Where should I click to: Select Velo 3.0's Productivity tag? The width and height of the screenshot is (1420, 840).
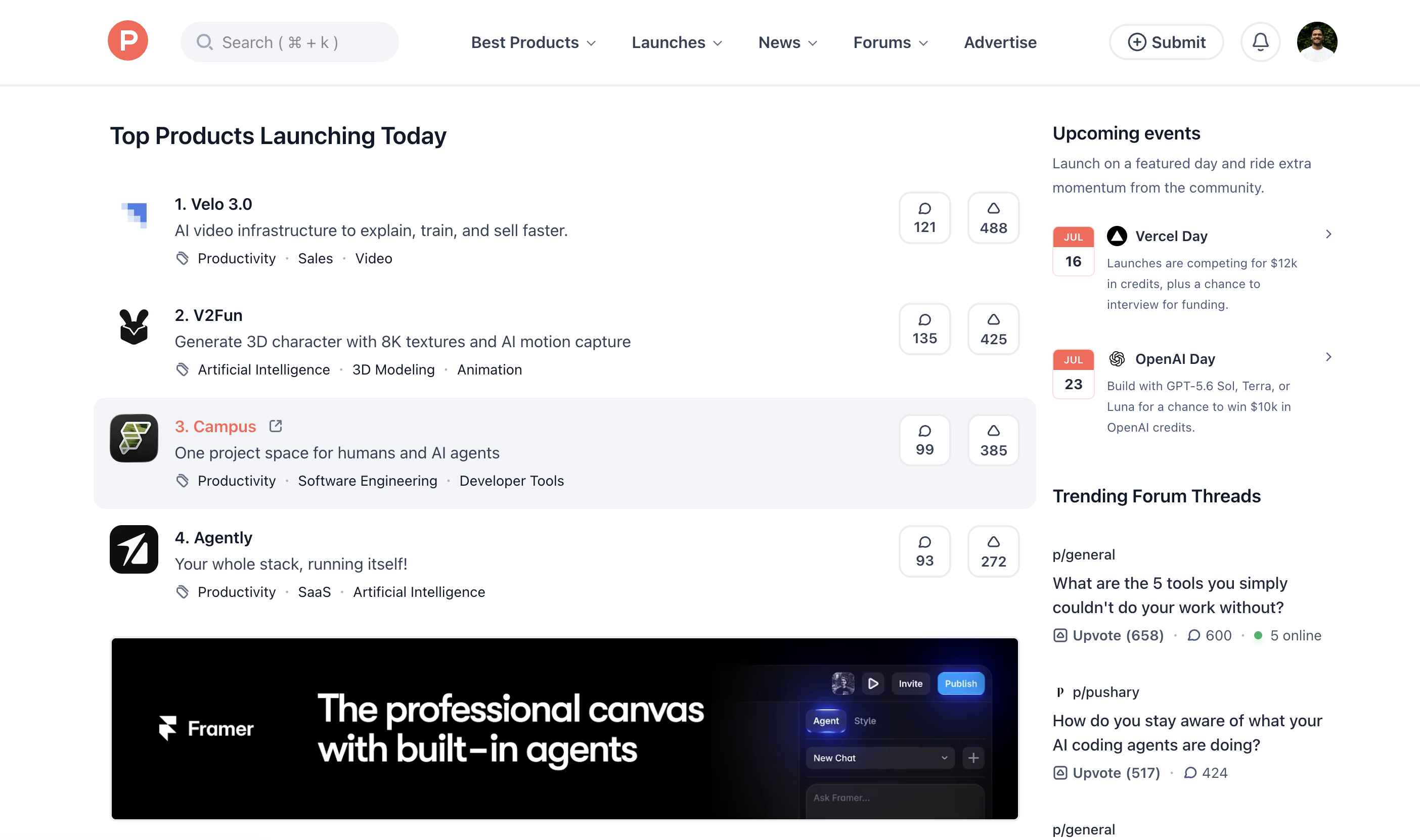(x=237, y=258)
